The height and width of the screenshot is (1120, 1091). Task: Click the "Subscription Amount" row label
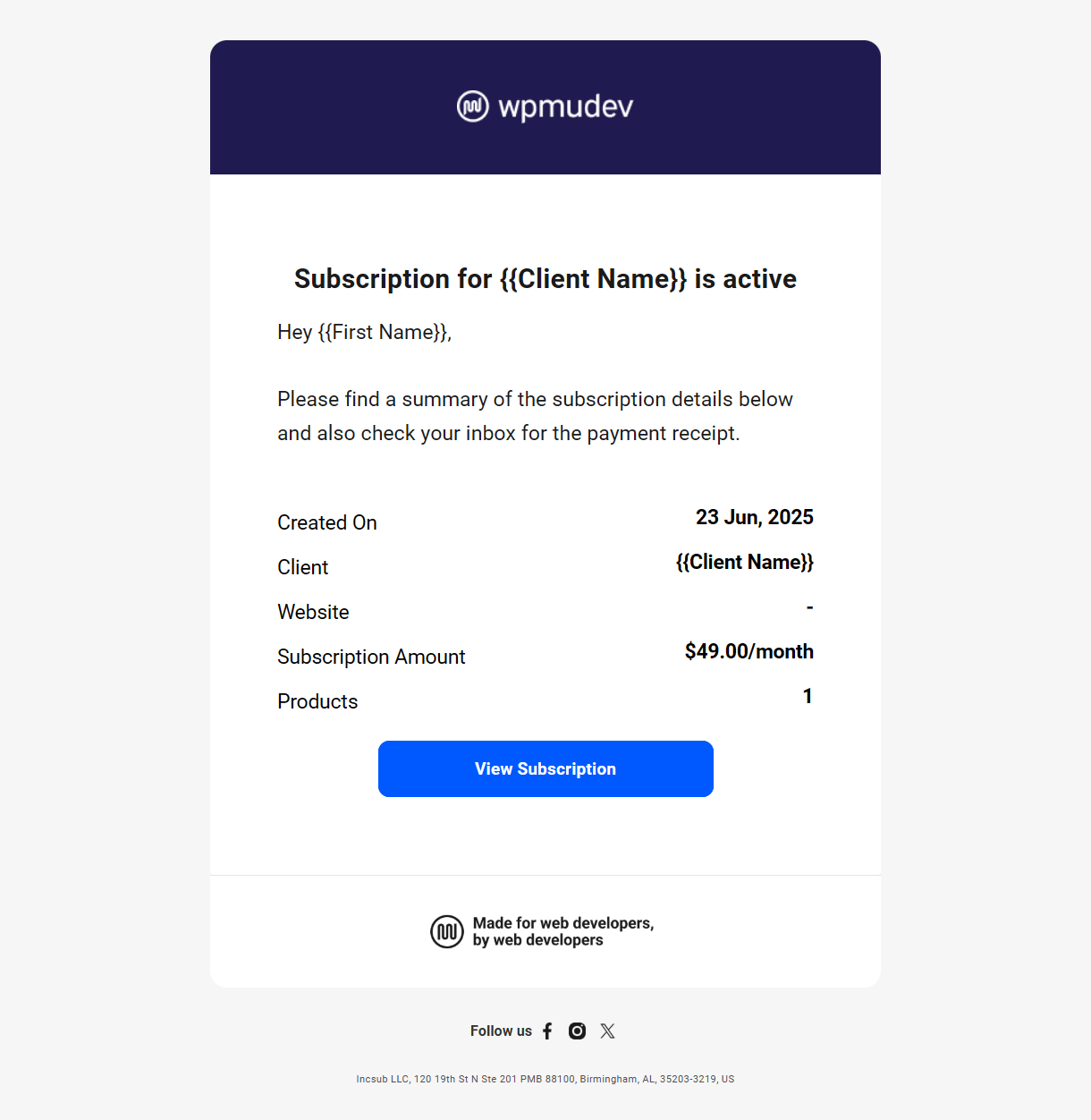tap(371, 658)
